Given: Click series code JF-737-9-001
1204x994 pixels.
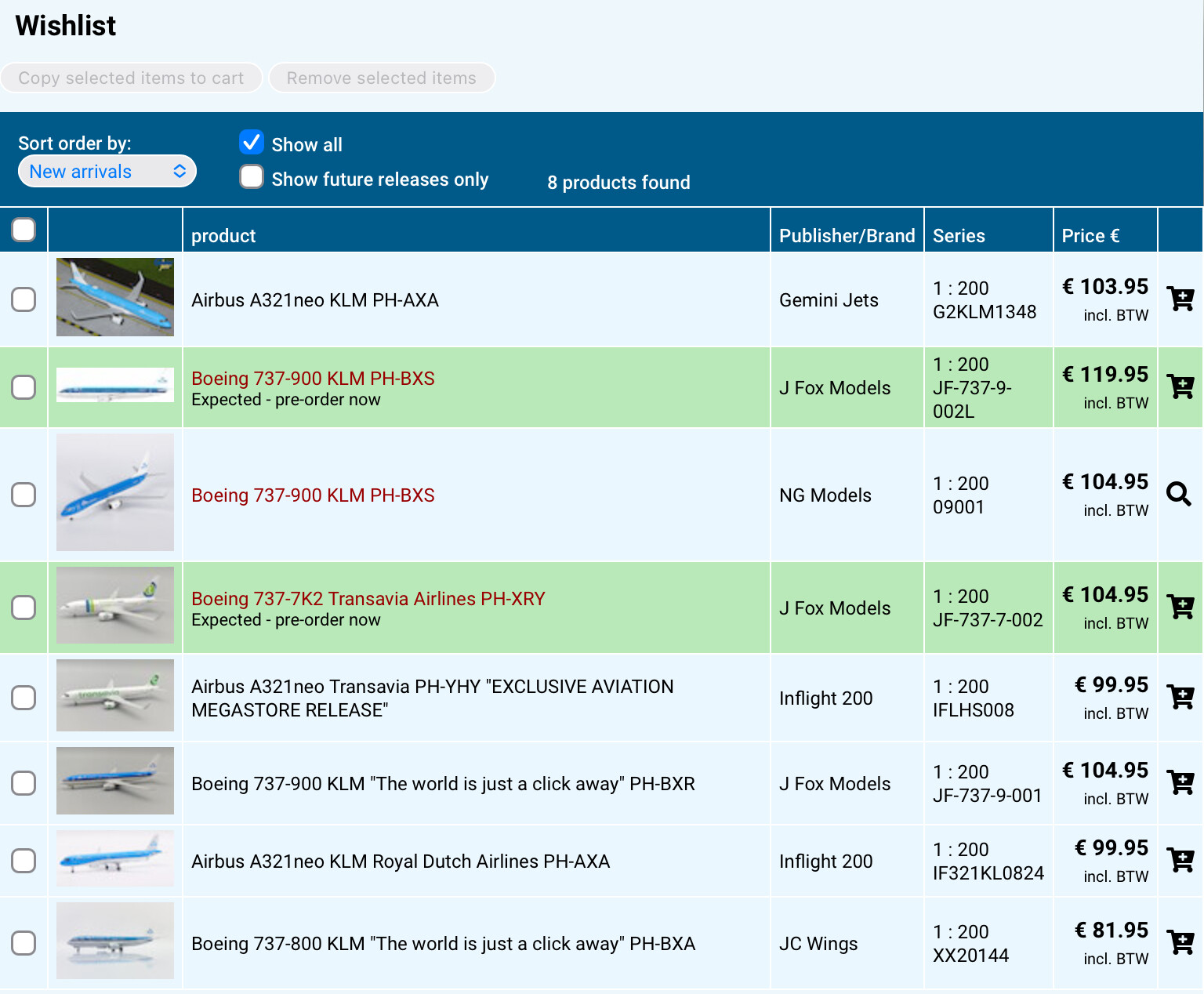Looking at the screenshot, I should tap(988, 795).
